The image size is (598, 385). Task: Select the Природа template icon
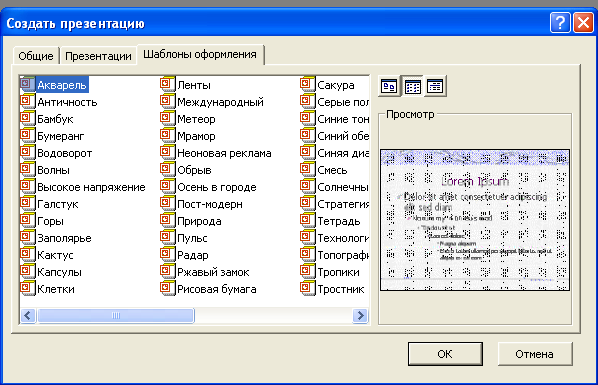(167, 220)
